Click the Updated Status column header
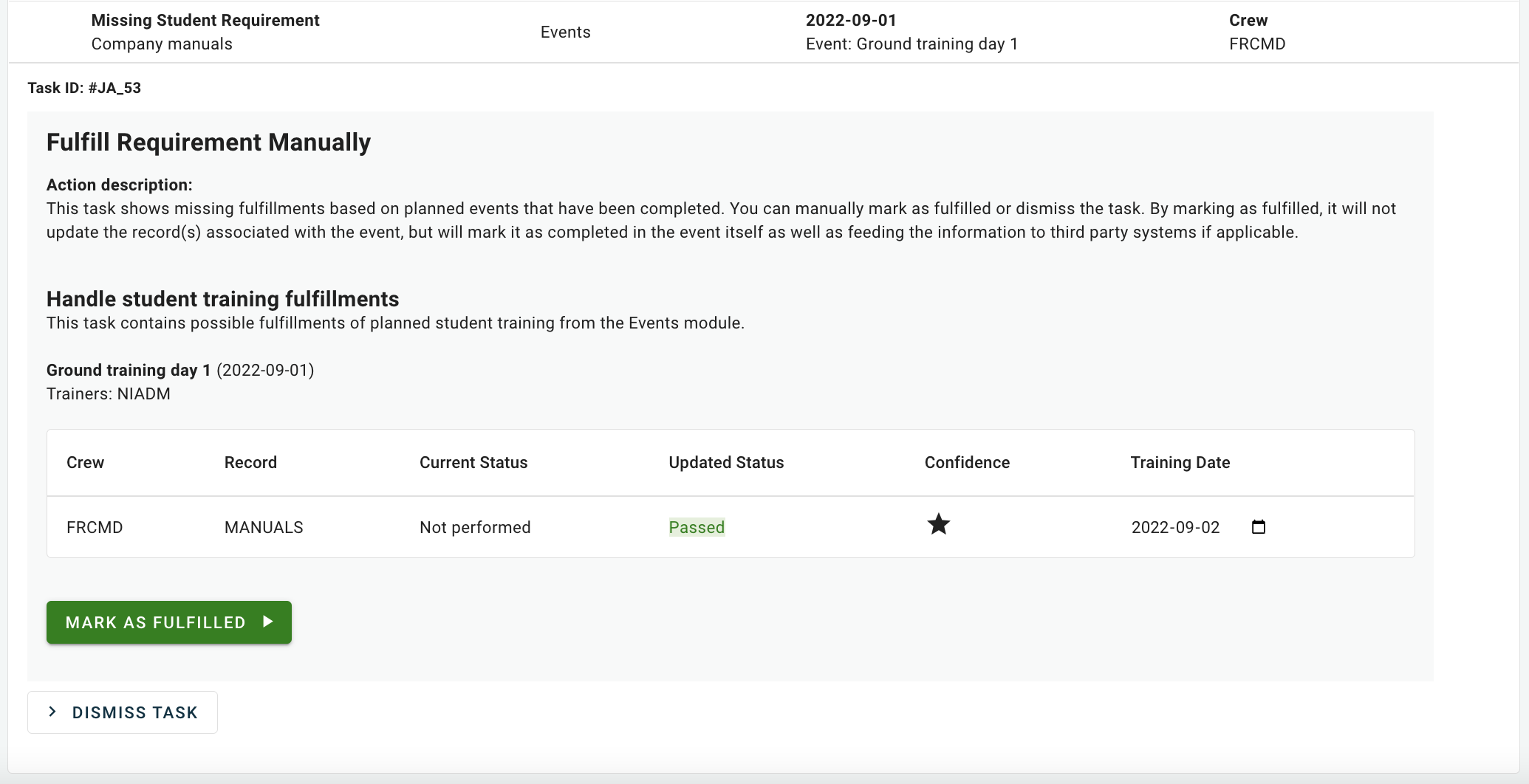The width and height of the screenshot is (1529, 784). 726,462
